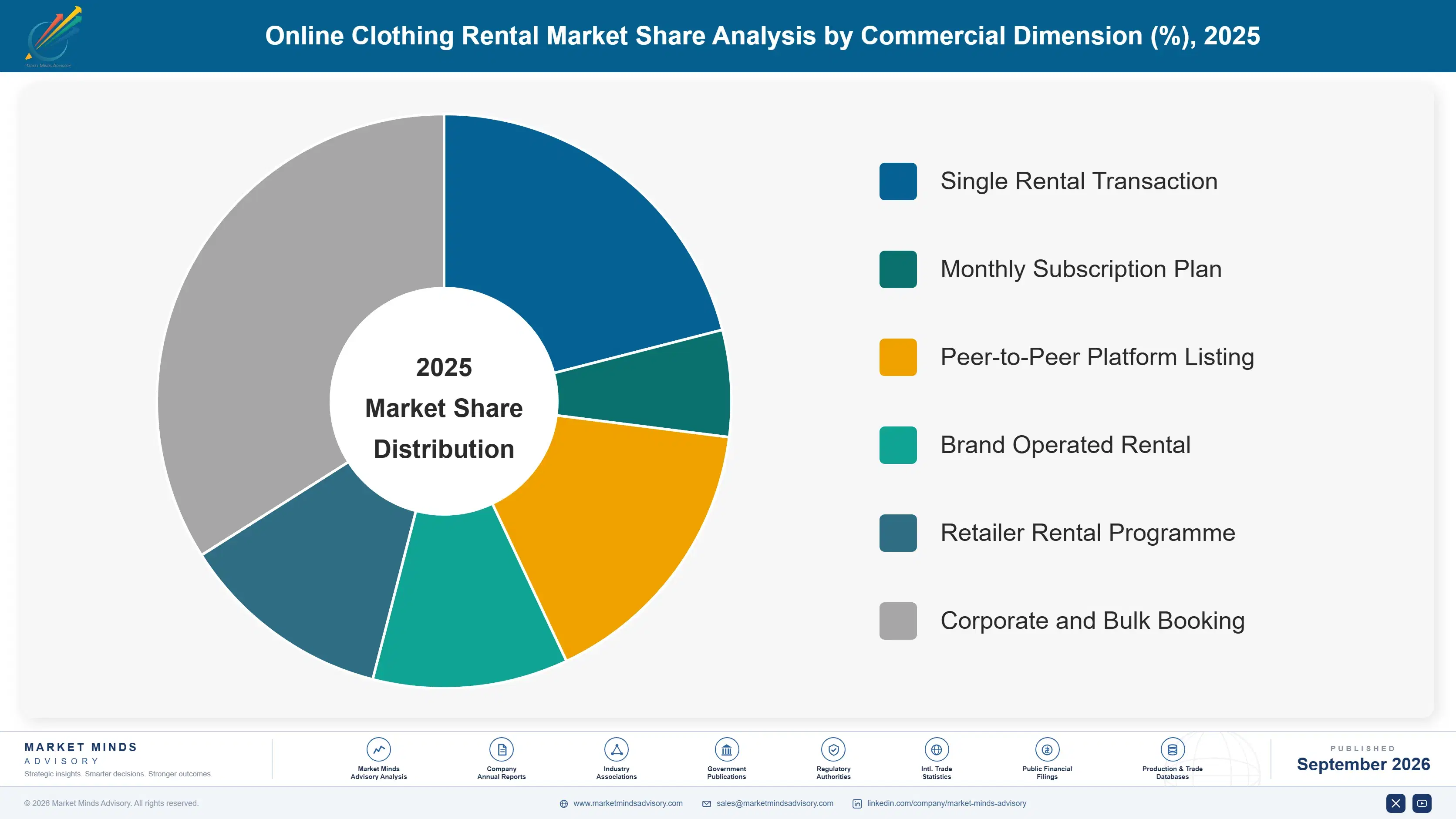This screenshot has width=1456, height=819.
Task: Click the Brand Operated Rental legend swatch
Action: 897,445
